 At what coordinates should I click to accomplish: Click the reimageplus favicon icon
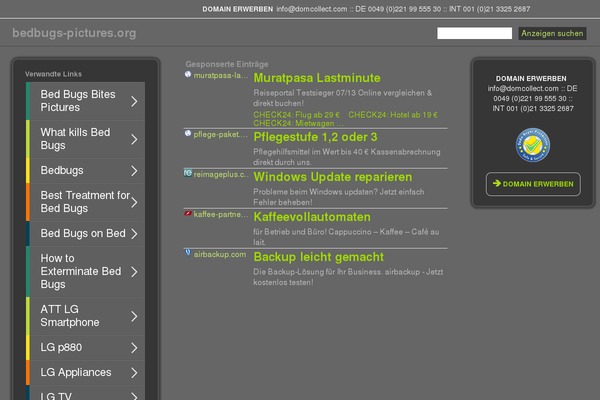(x=188, y=173)
